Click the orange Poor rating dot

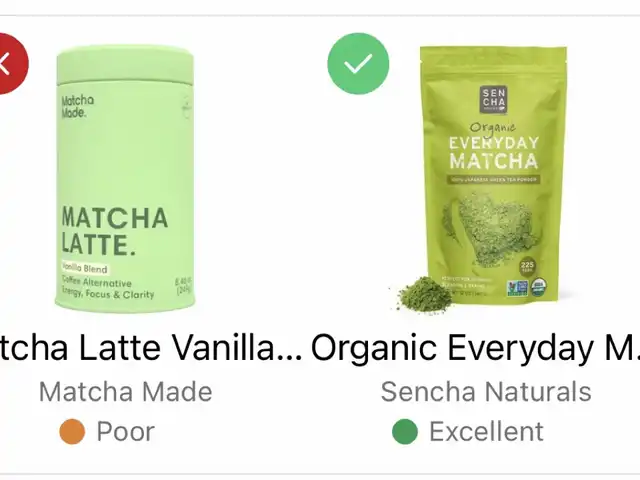(72, 431)
